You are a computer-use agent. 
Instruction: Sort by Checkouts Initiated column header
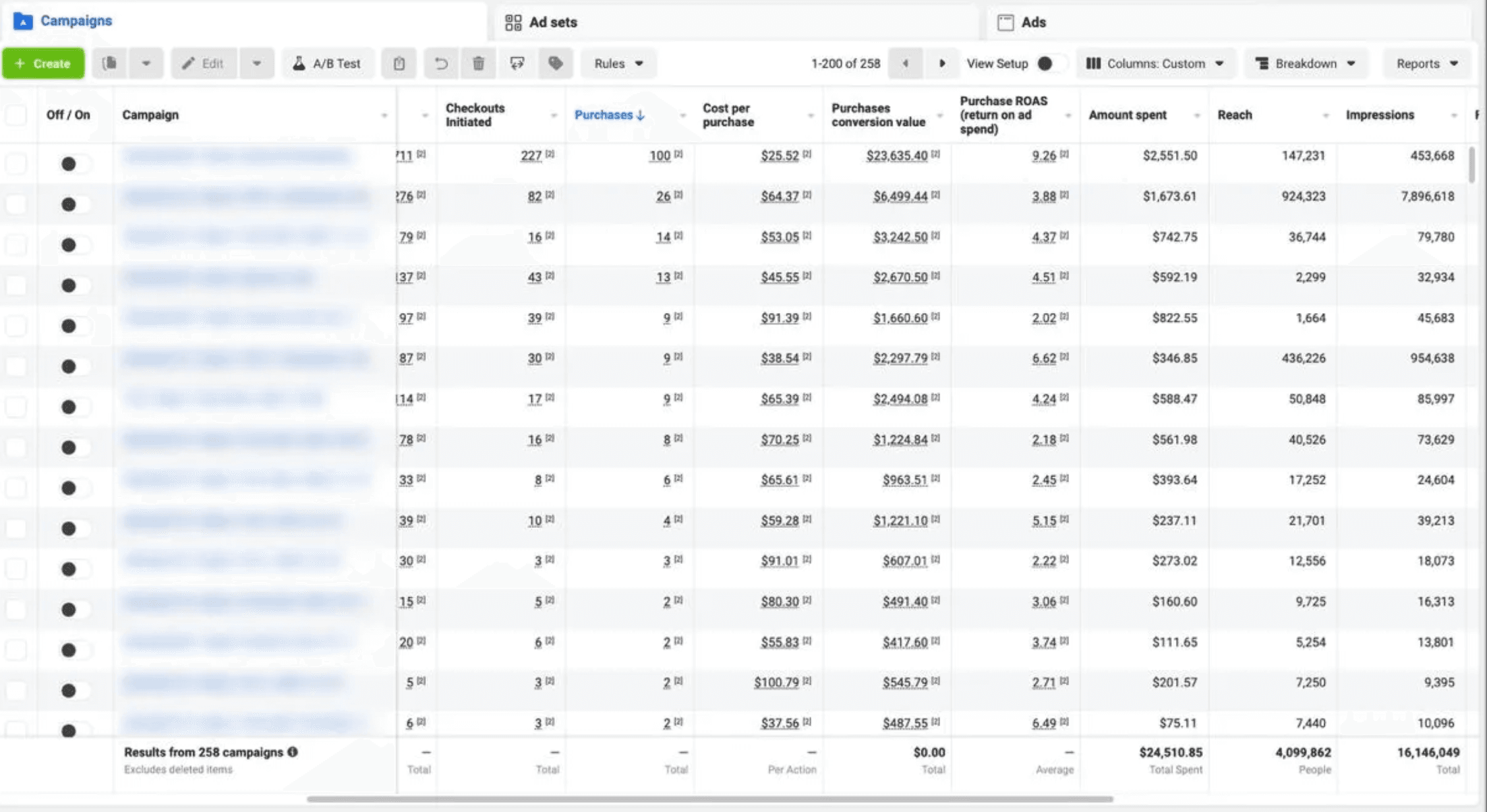pyautogui.click(x=475, y=115)
